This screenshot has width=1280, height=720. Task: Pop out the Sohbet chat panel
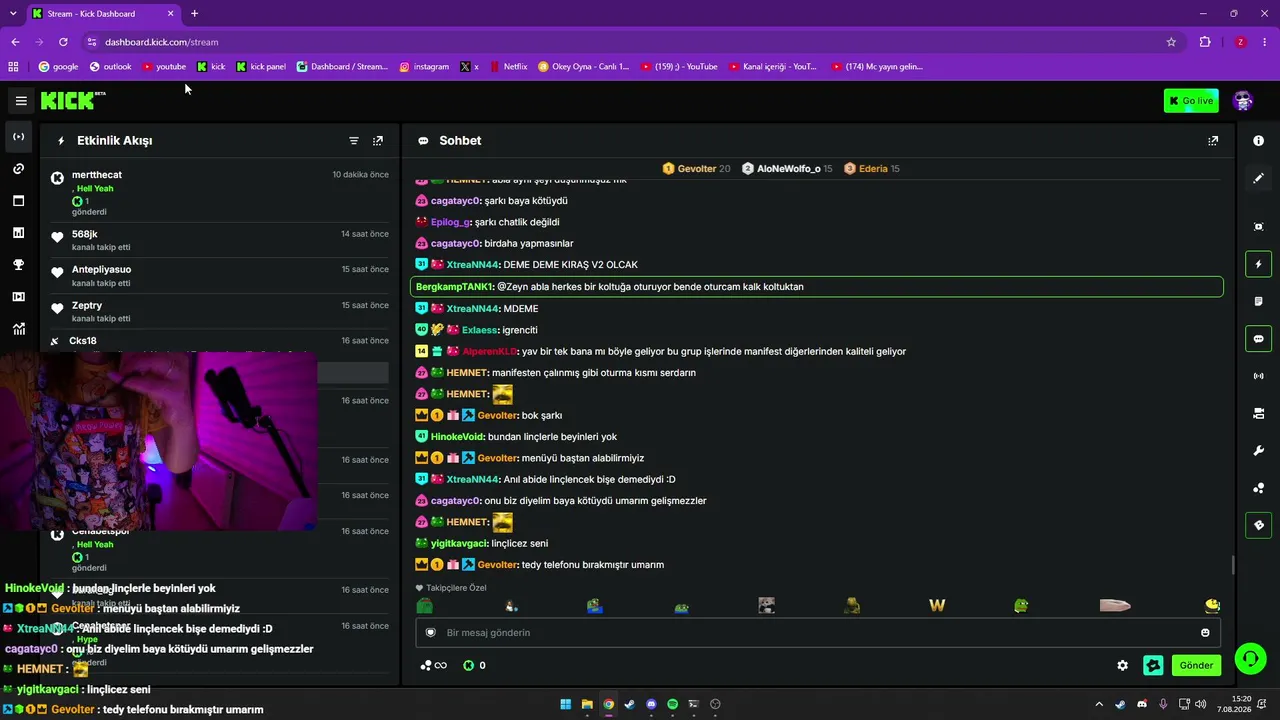1213,141
